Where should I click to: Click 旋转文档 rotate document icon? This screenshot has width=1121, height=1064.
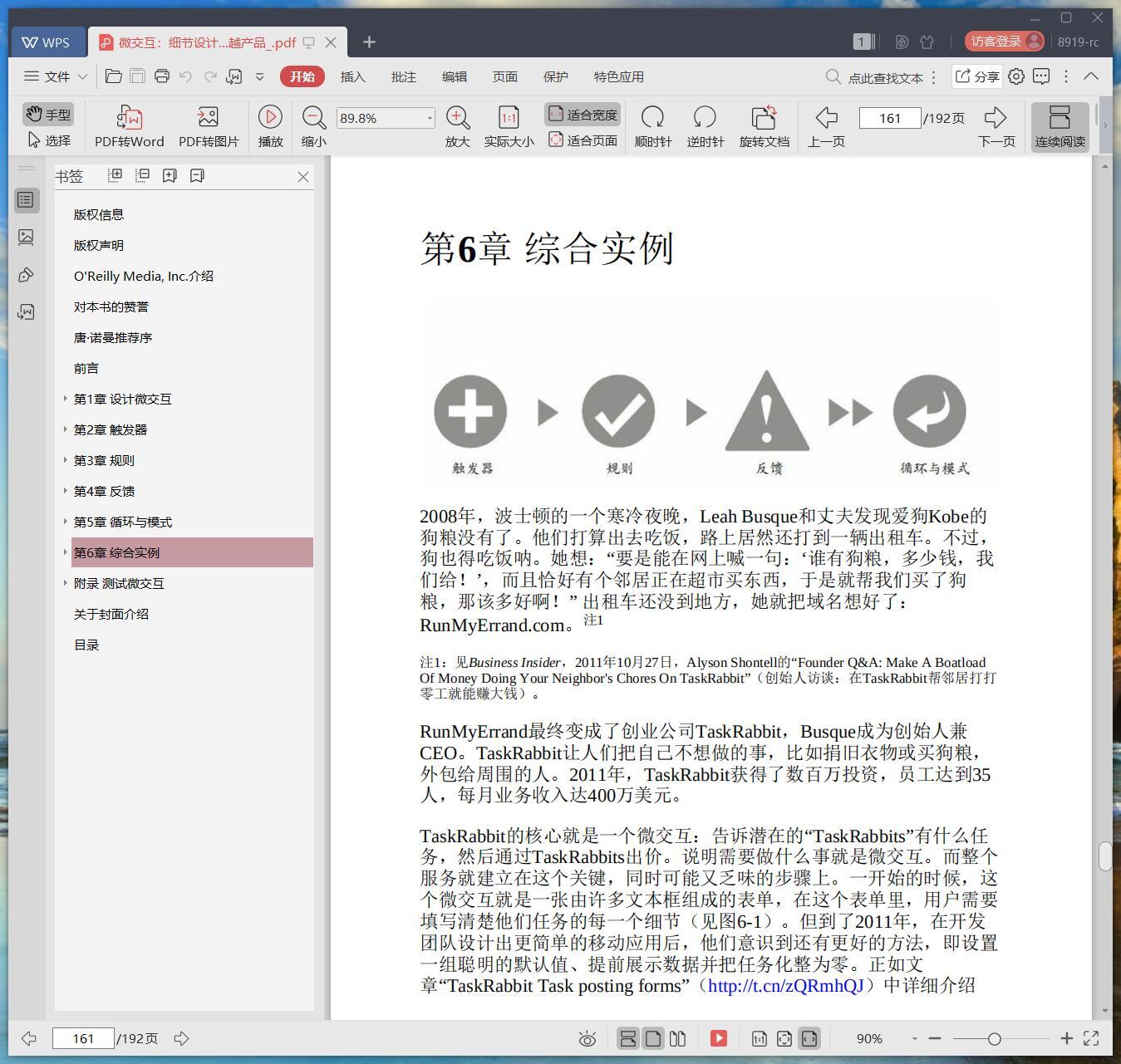[764, 117]
